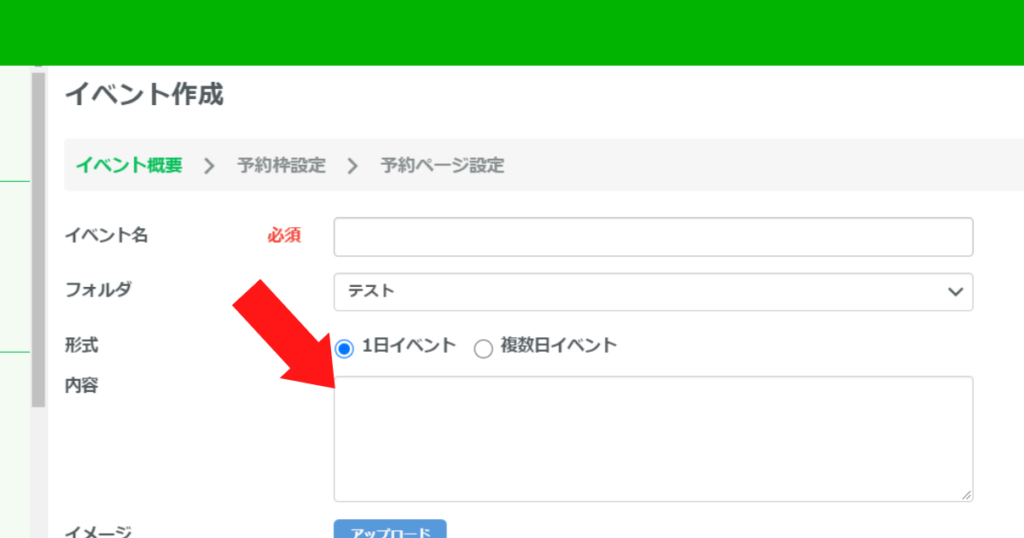The width and height of the screenshot is (1024, 538).
Task: Click the red 必須 label
Action: (284, 236)
